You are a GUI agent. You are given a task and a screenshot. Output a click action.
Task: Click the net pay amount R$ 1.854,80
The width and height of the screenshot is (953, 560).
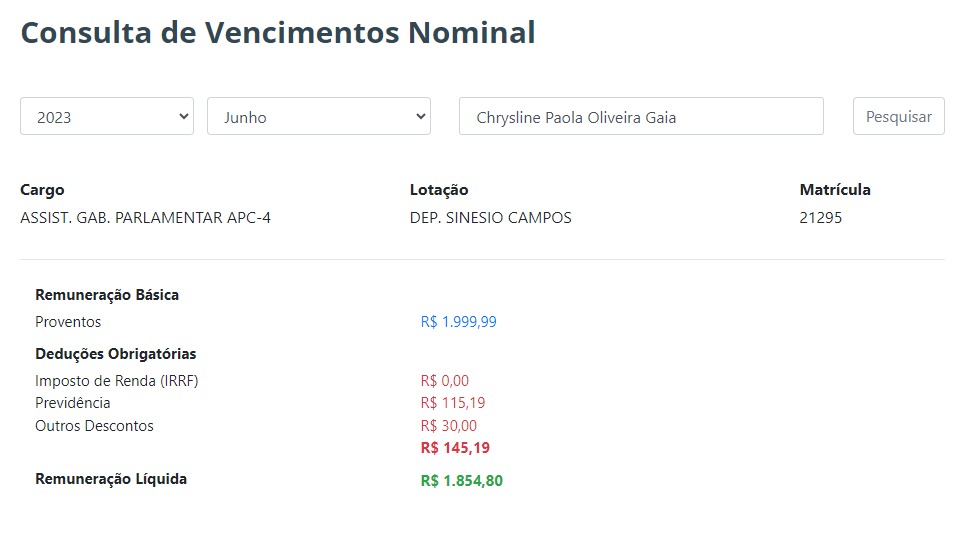[461, 481]
